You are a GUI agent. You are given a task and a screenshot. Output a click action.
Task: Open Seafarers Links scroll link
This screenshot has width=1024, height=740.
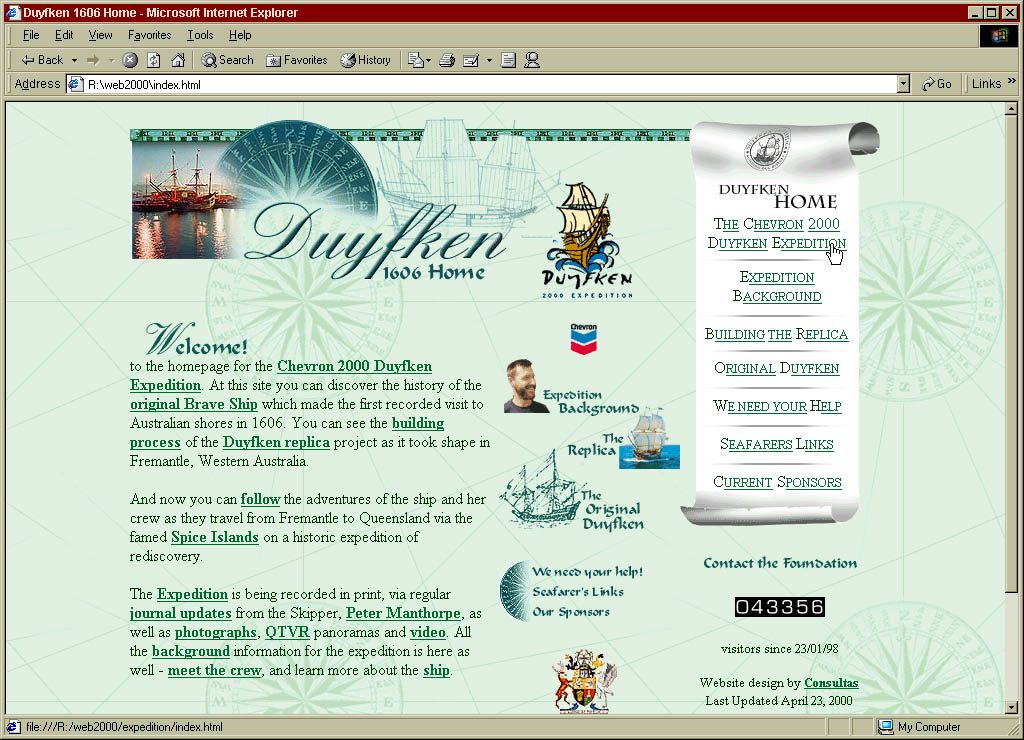tap(776, 444)
